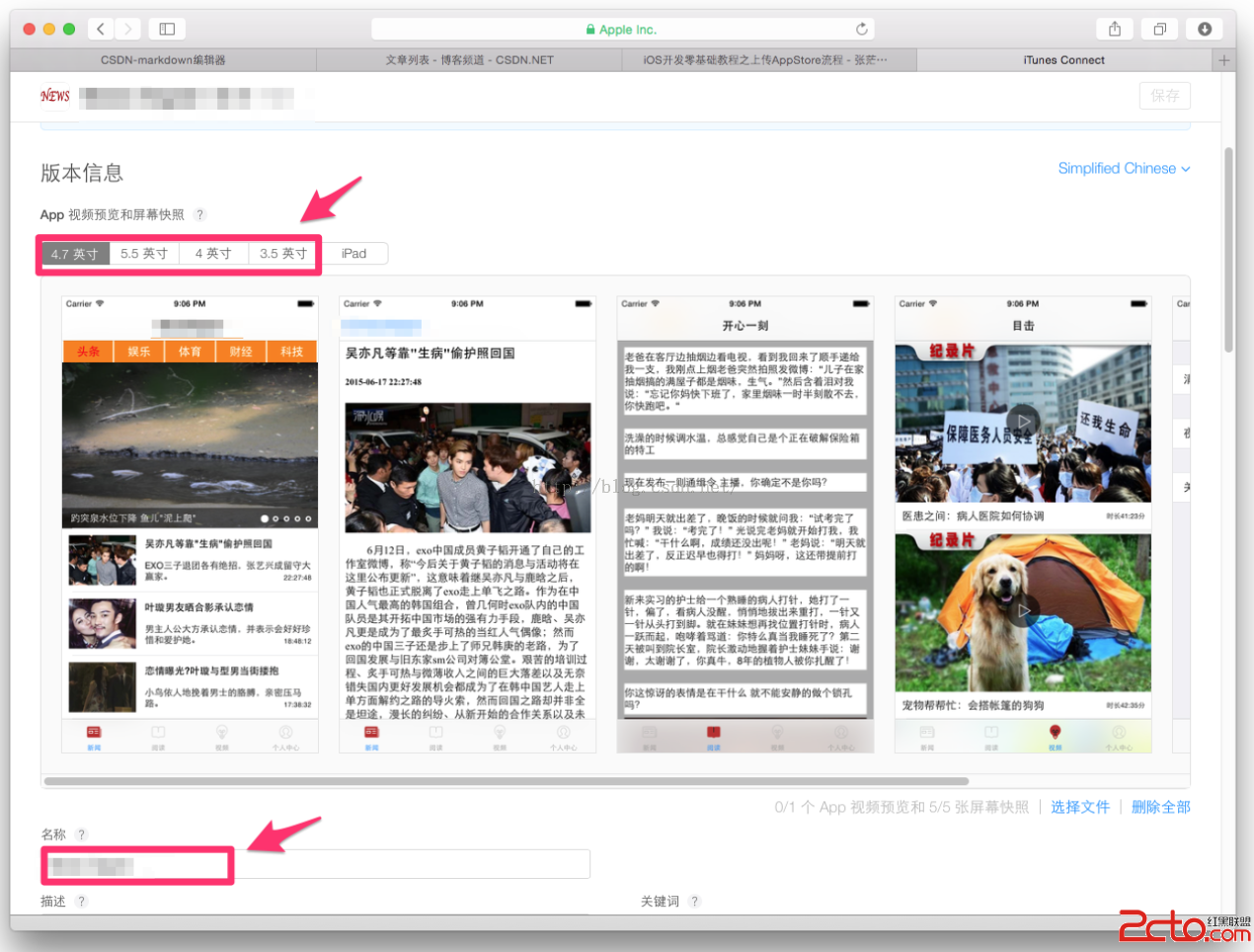The height and width of the screenshot is (952, 1254).
Task: Open the Share icon in Safari toolbar
Action: pyautogui.click(x=1114, y=29)
